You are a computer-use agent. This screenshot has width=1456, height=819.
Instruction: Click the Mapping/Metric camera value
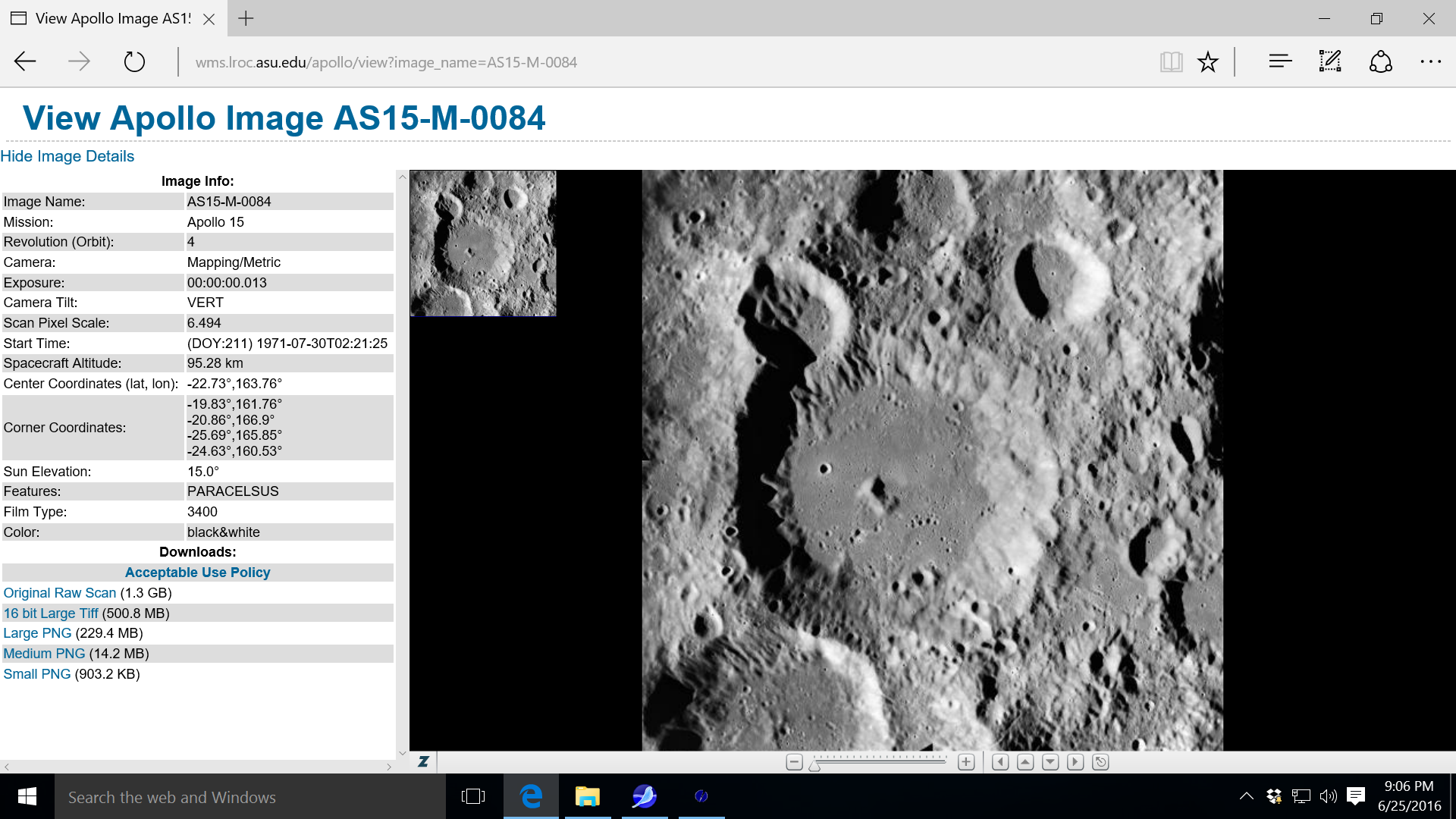click(x=234, y=262)
